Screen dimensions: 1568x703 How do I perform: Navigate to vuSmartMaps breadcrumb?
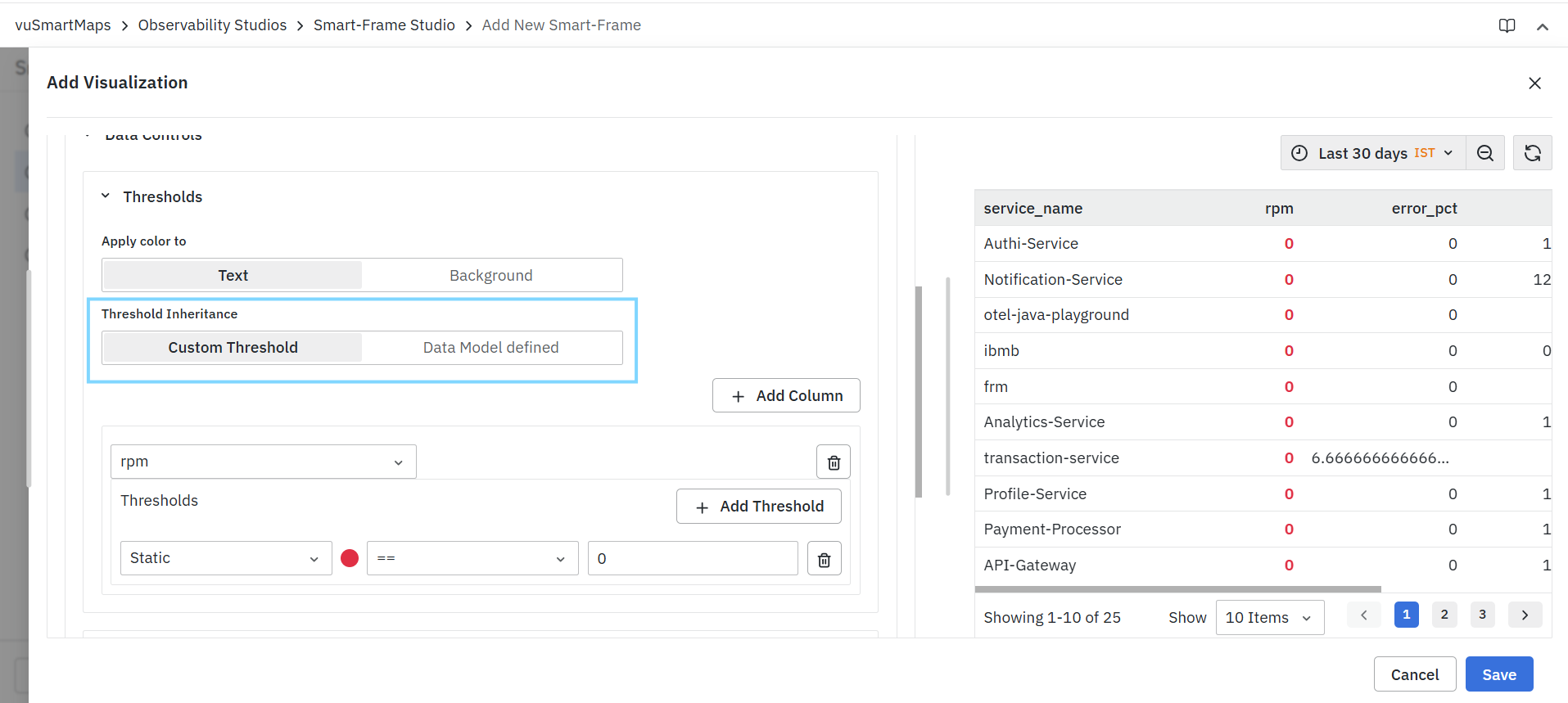(63, 25)
